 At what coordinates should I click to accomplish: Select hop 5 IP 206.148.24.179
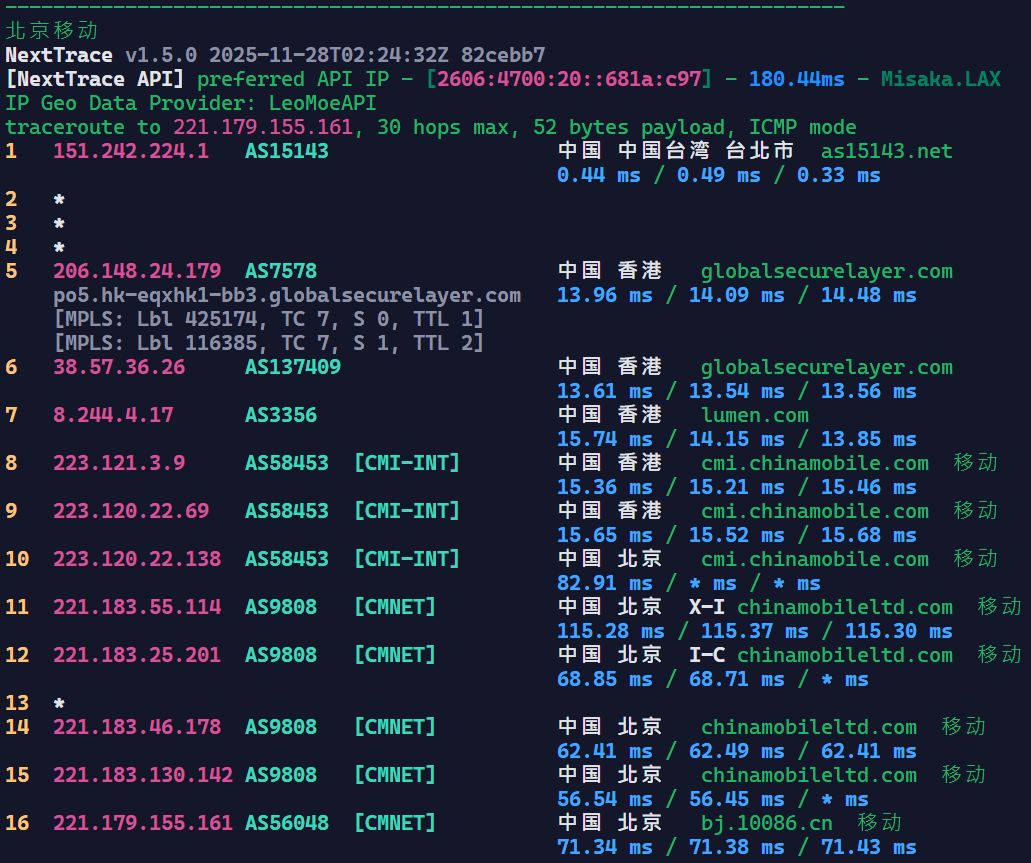(137, 271)
